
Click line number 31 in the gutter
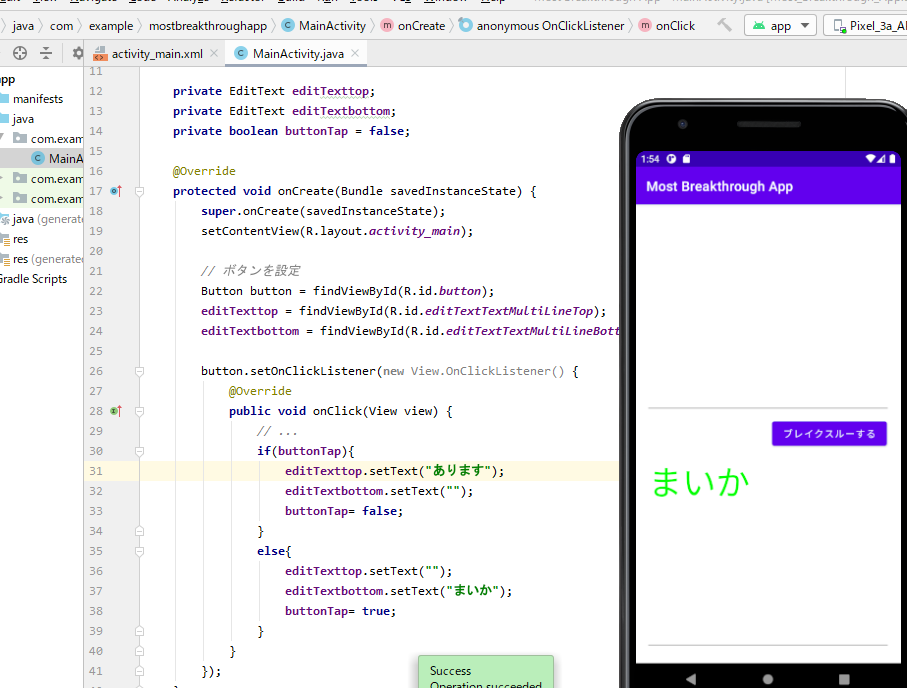(x=96, y=471)
